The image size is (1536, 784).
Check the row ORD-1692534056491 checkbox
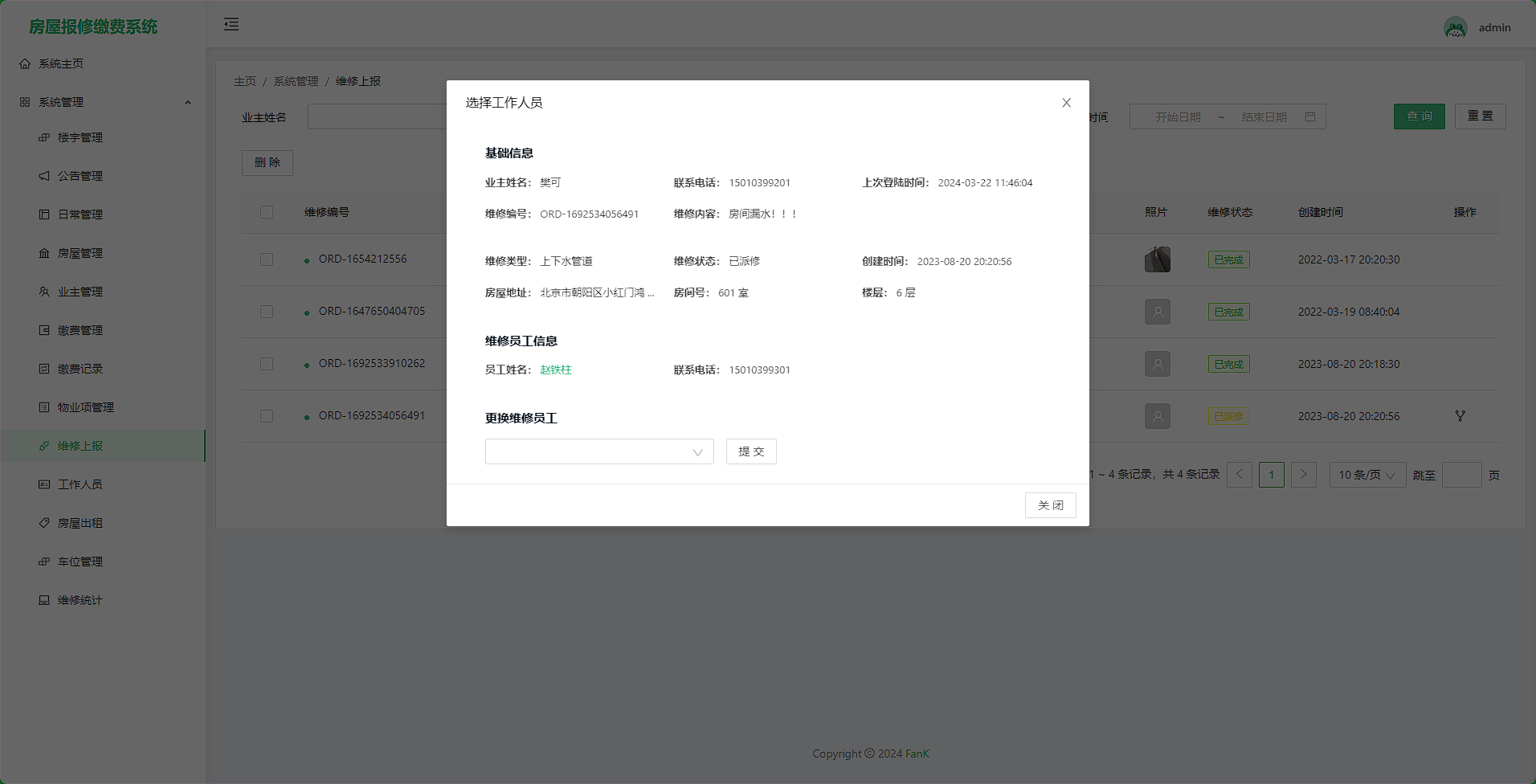pos(267,416)
